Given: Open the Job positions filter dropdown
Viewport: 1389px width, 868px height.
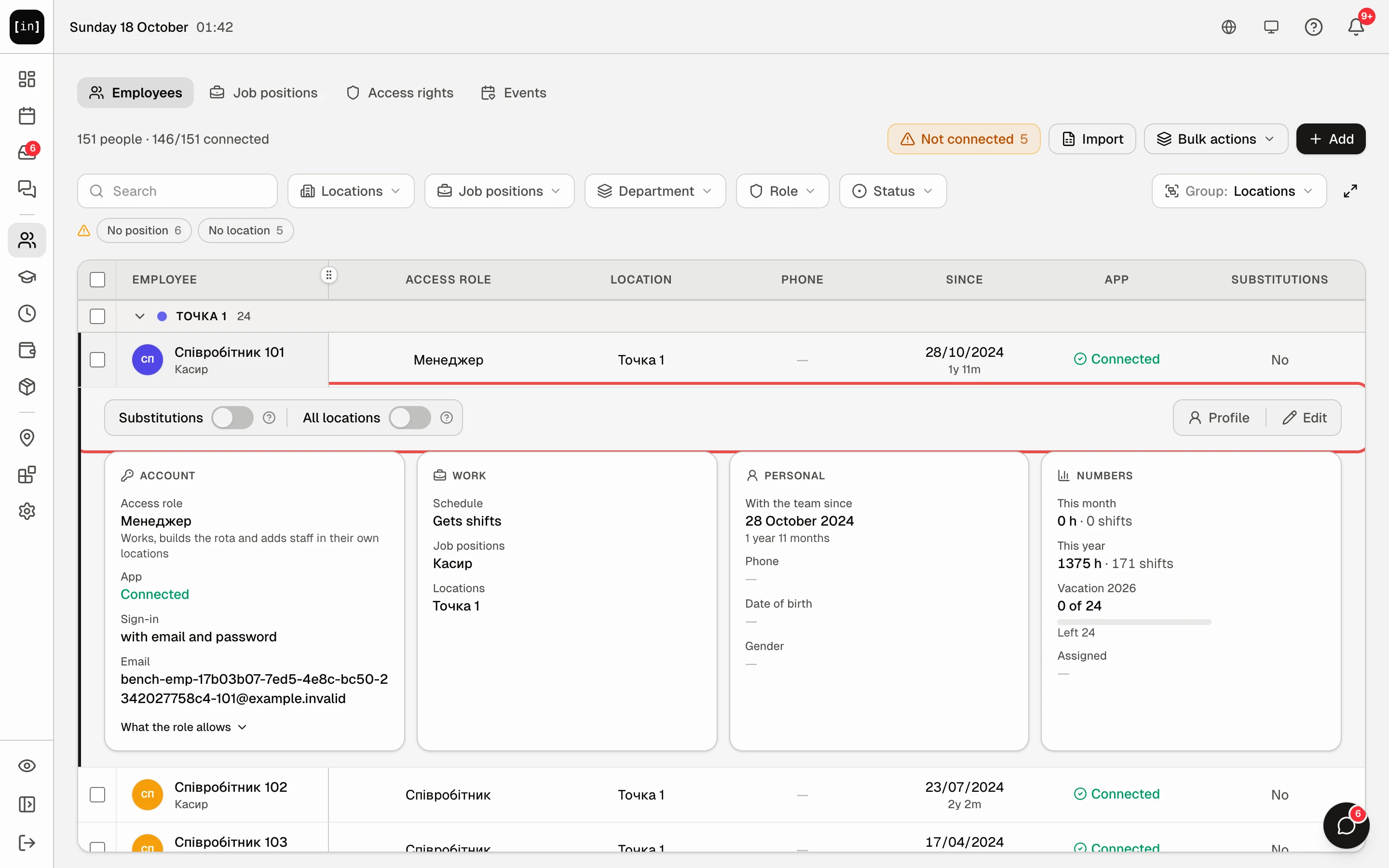Looking at the screenshot, I should point(499,191).
